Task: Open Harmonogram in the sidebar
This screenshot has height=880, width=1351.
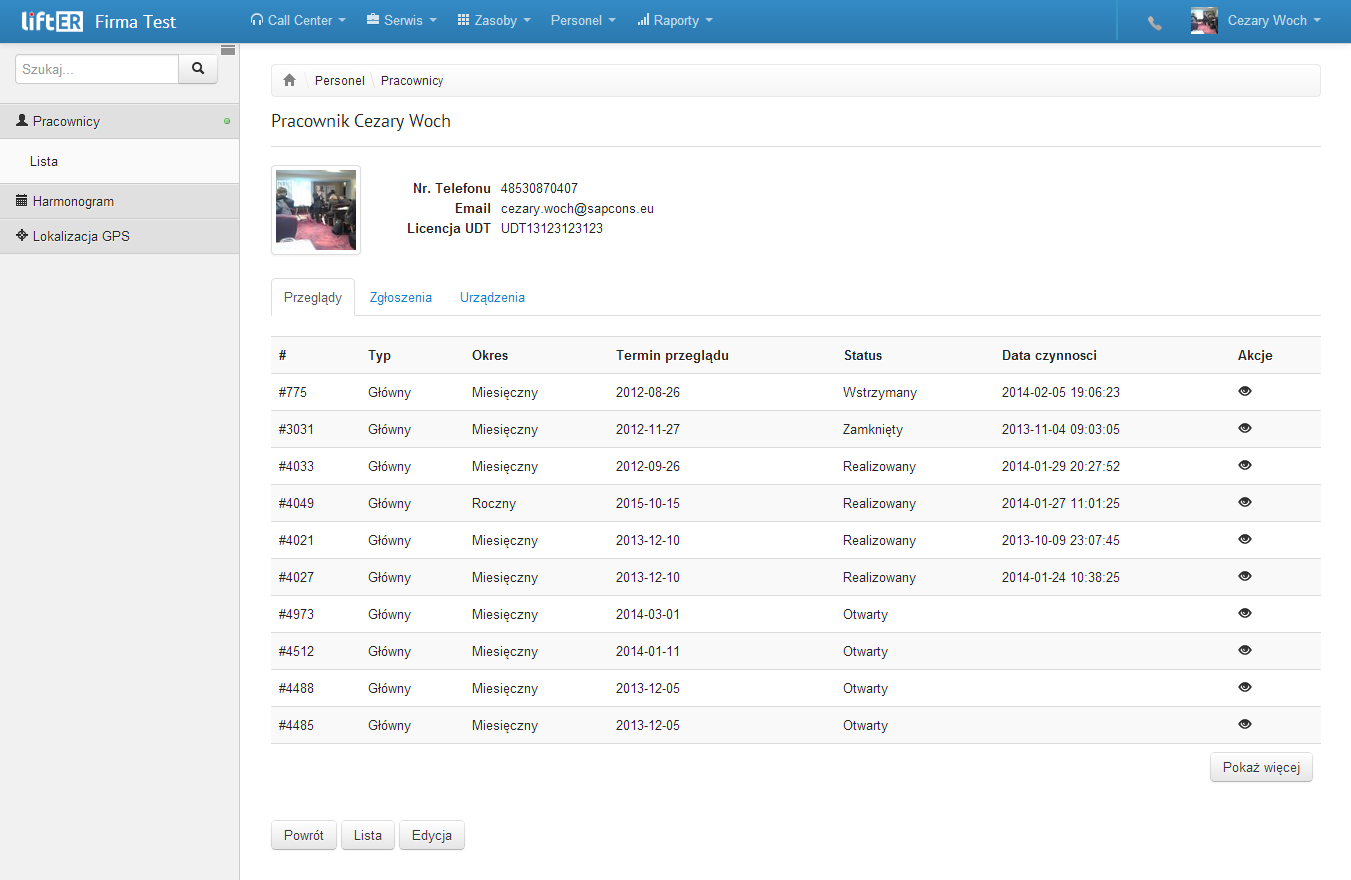Action: pos(120,201)
